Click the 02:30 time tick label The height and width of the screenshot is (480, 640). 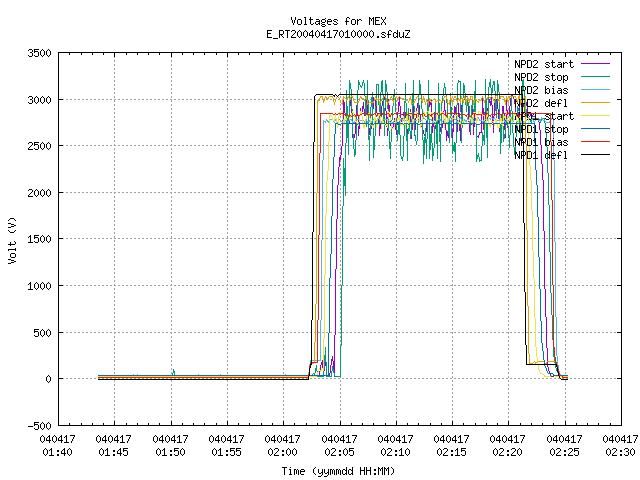point(620,452)
